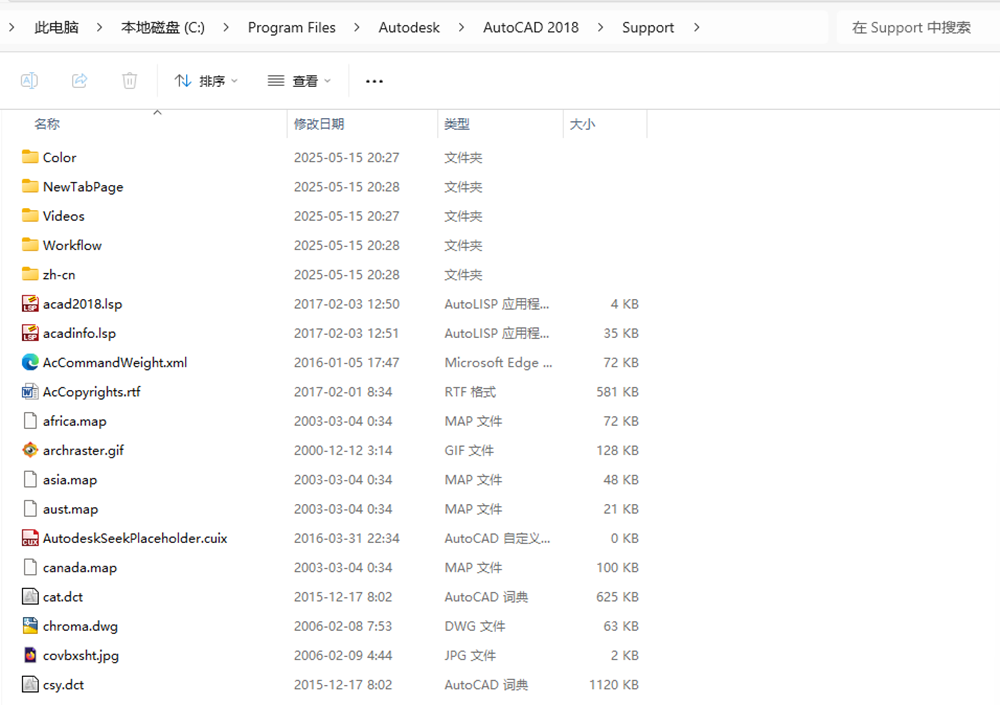Click the date 2017-02-03 12:50
Screen dimensions: 1000x705
[346, 304]
